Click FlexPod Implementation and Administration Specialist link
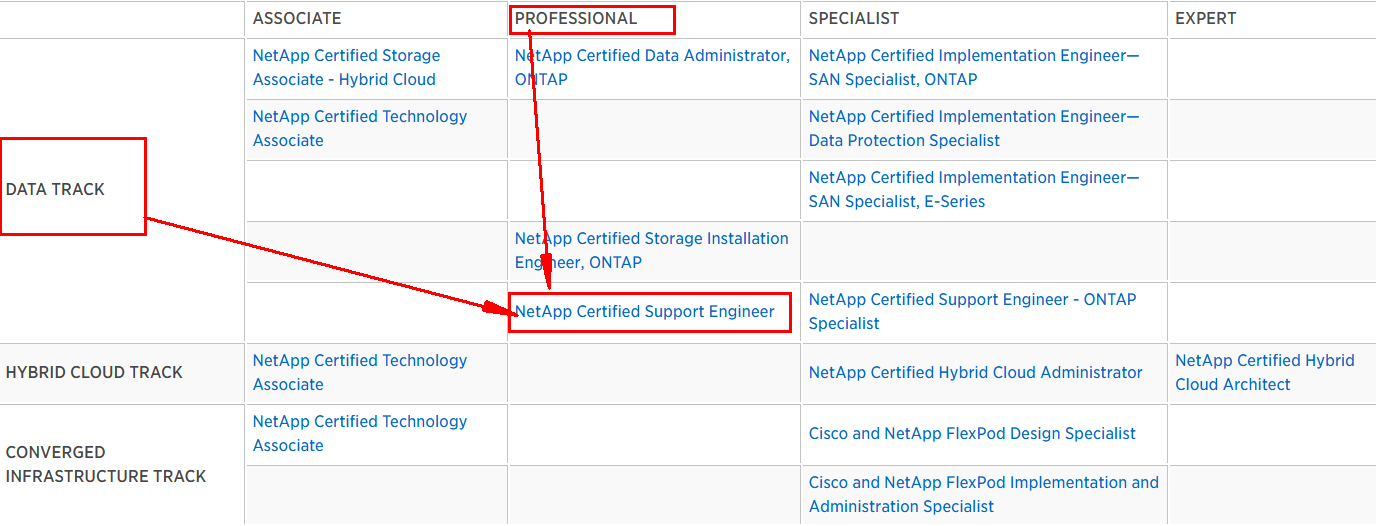The width and height of the screenshot is (1376, 526). pos(983,495)
